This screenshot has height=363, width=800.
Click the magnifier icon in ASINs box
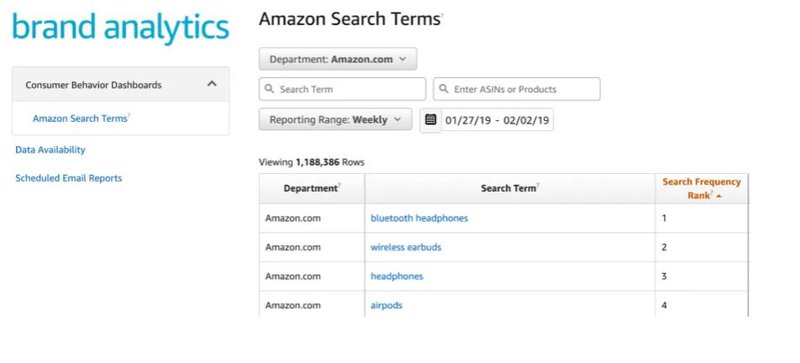coord(444,89)
